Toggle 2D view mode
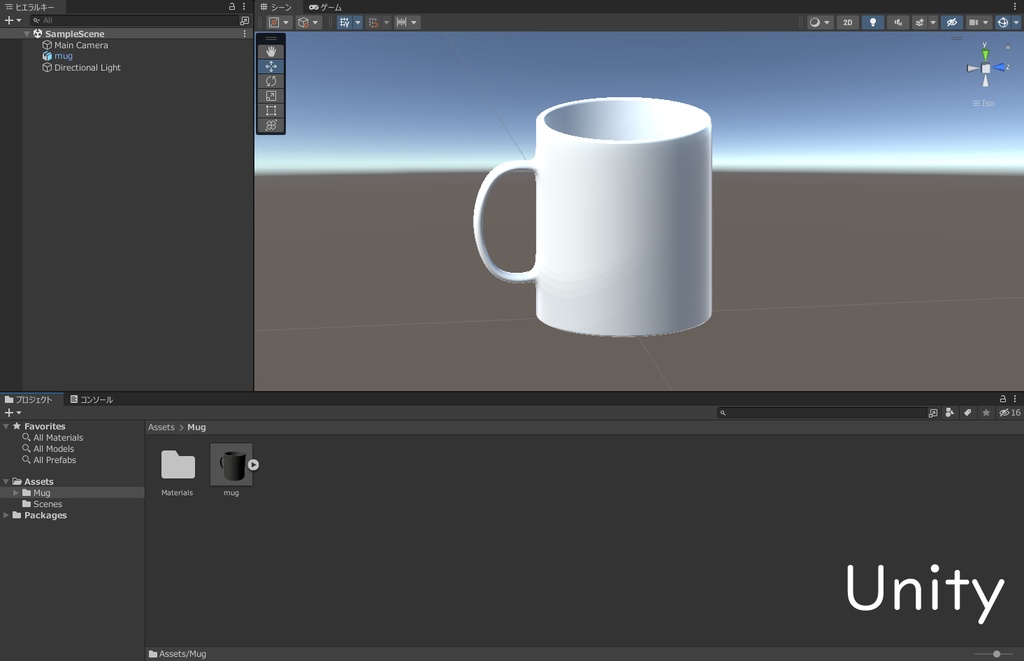 847,22
